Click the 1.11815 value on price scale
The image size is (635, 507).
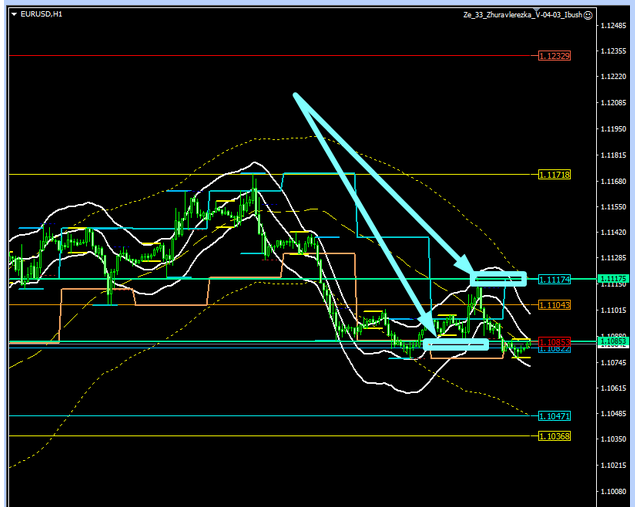612,155
